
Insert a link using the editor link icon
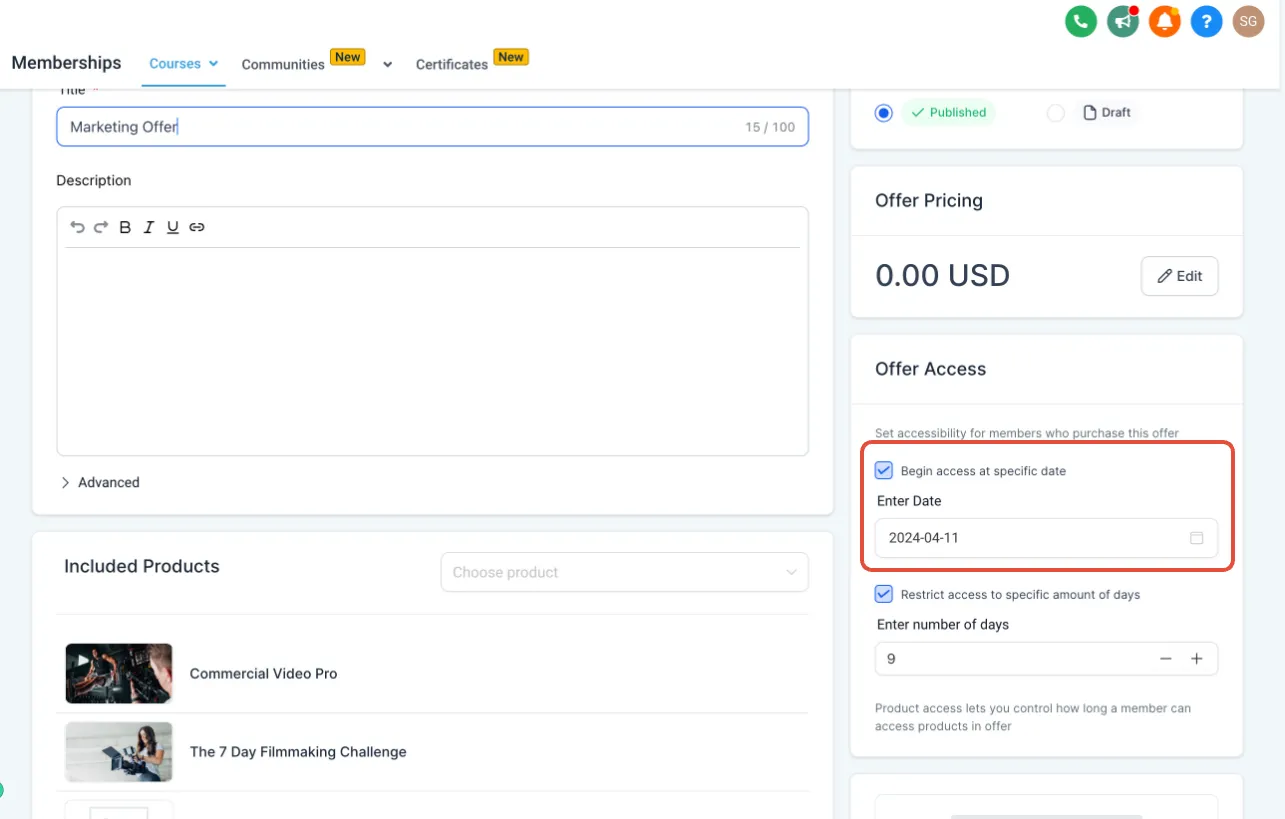(197, 227)
